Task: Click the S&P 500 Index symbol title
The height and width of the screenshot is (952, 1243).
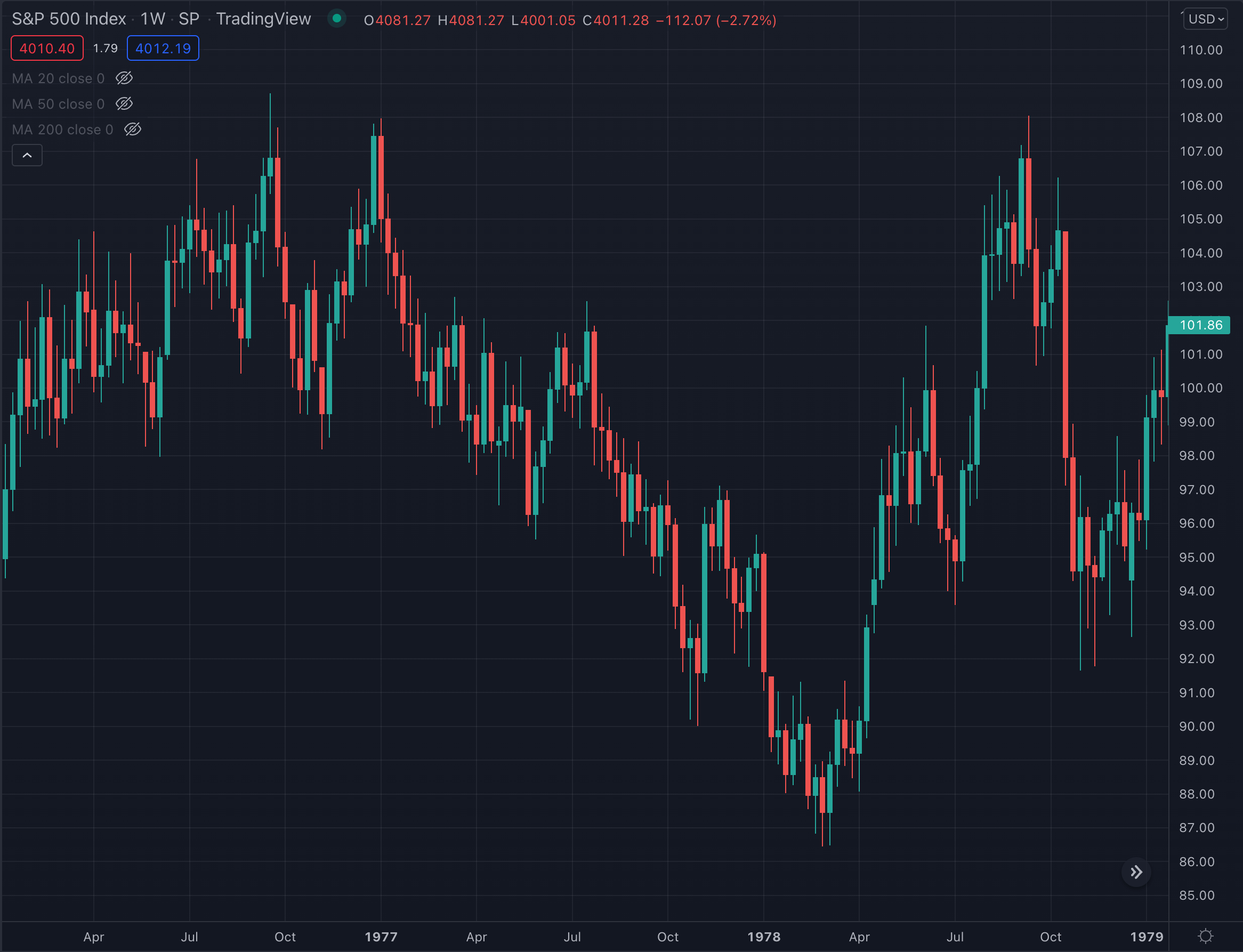Action: click(x=69, y=19)
